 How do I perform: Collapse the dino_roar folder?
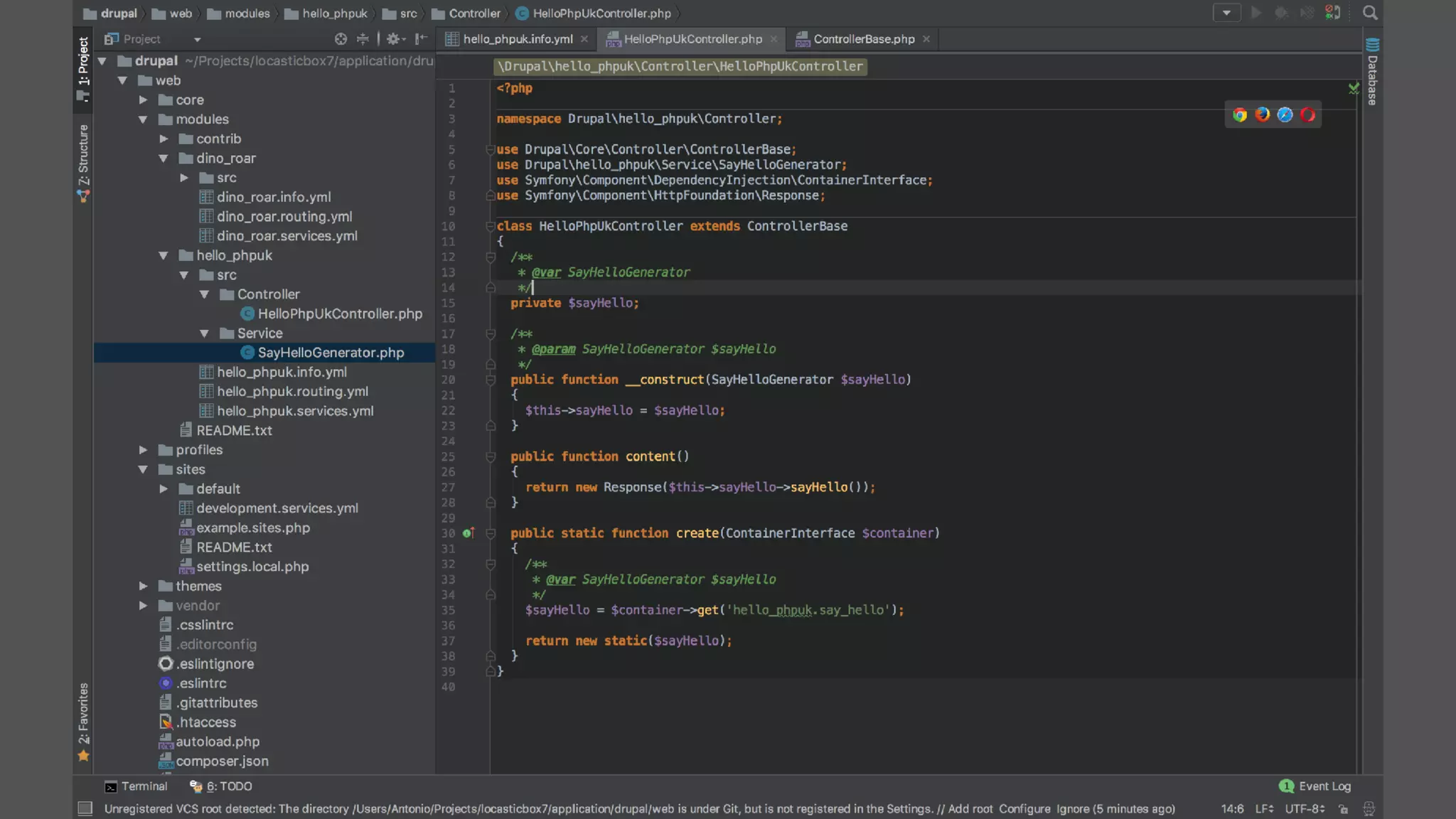point(164,159)
